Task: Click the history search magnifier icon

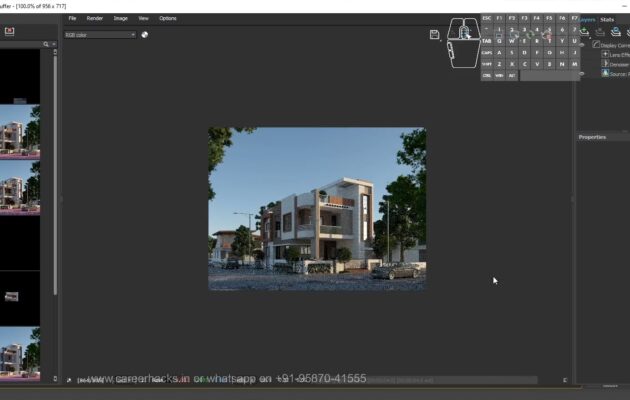Action: tap(46, 44)
